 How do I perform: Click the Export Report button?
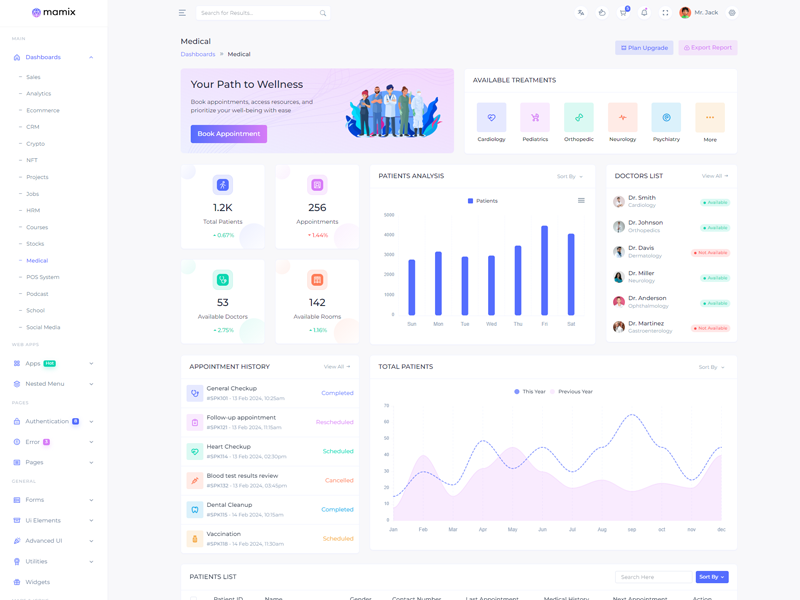coord(708,47)
